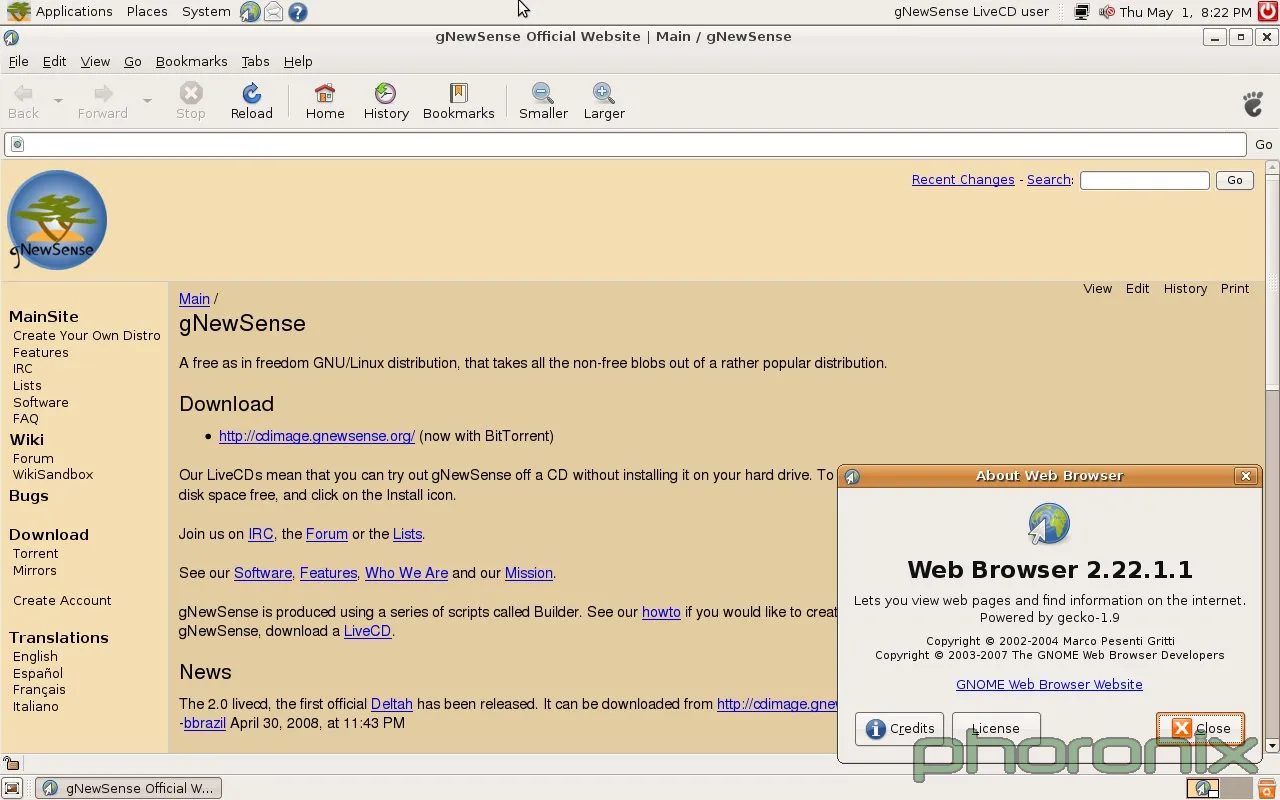Click the address bar field

click(625, 145)
